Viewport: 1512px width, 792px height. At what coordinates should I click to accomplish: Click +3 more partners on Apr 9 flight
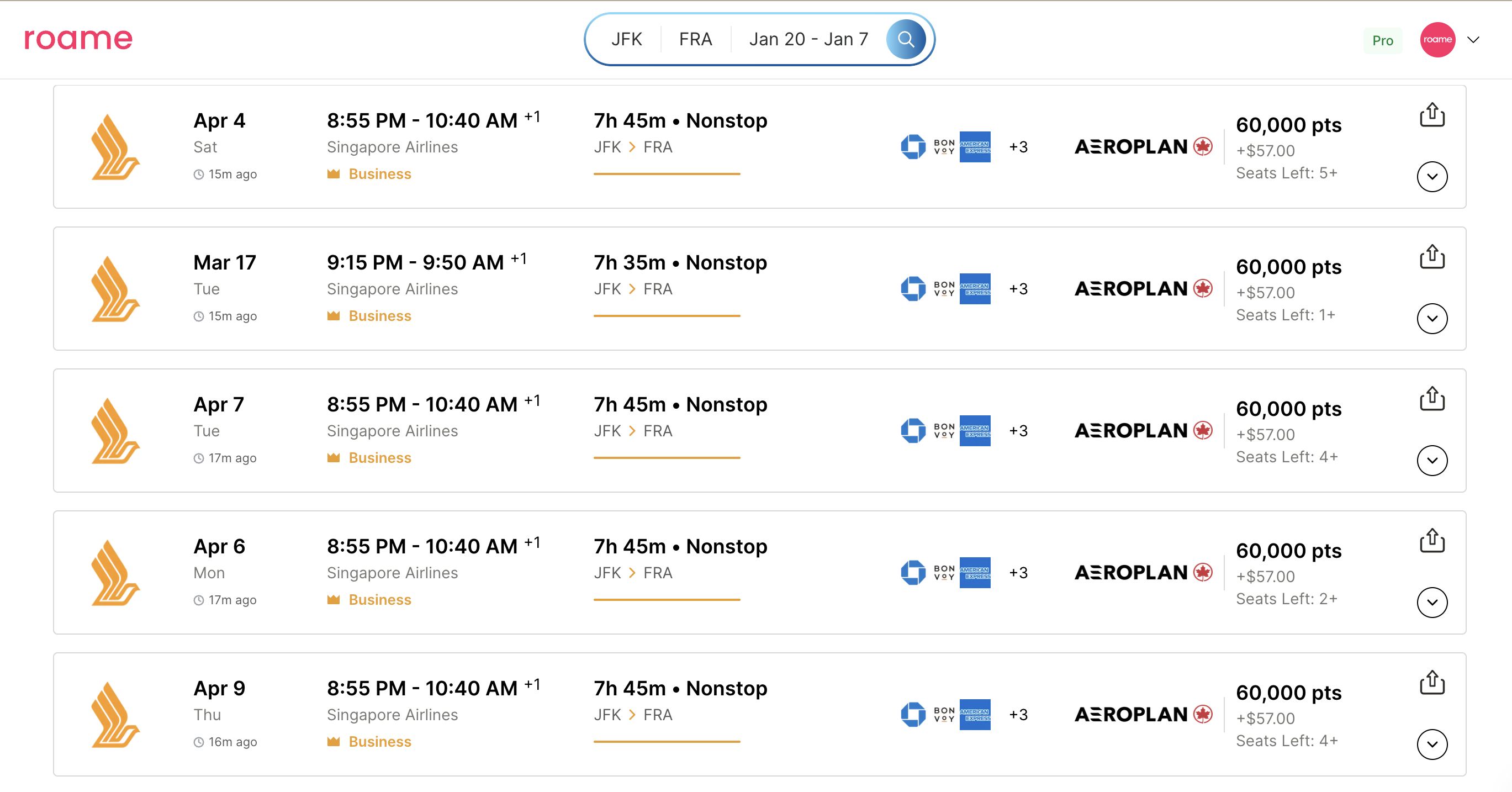(x=1018, y=715)
